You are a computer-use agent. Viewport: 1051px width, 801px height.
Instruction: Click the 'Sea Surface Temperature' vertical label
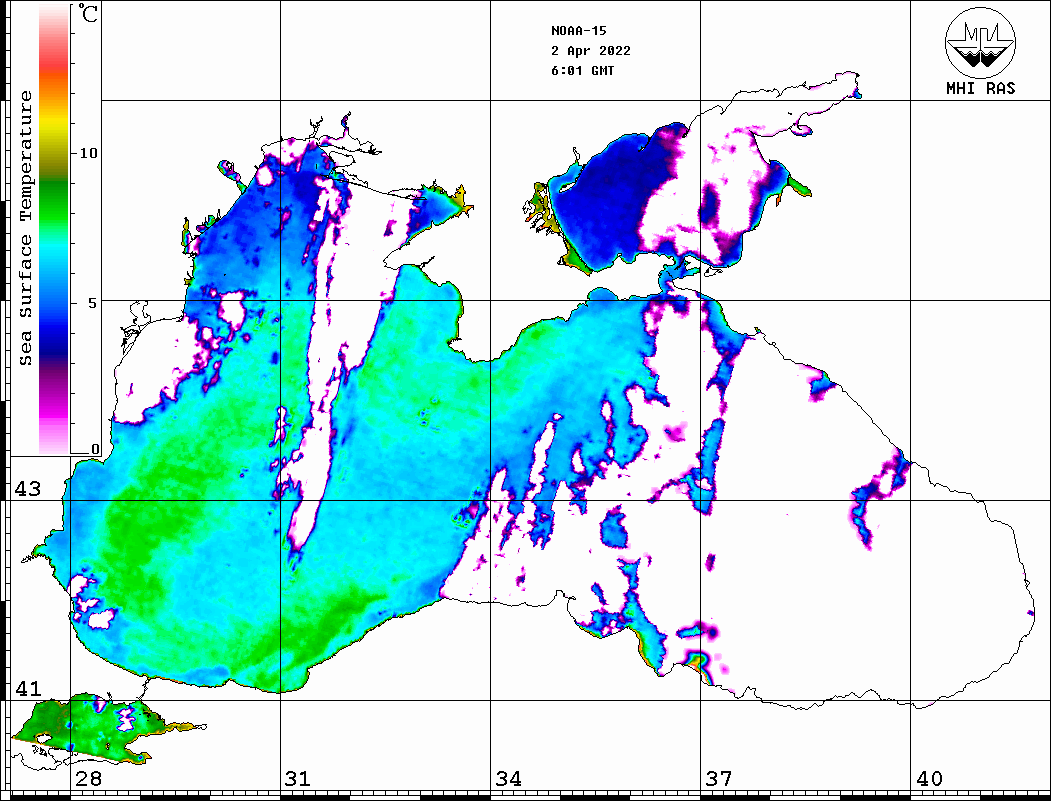click(26, 229)
